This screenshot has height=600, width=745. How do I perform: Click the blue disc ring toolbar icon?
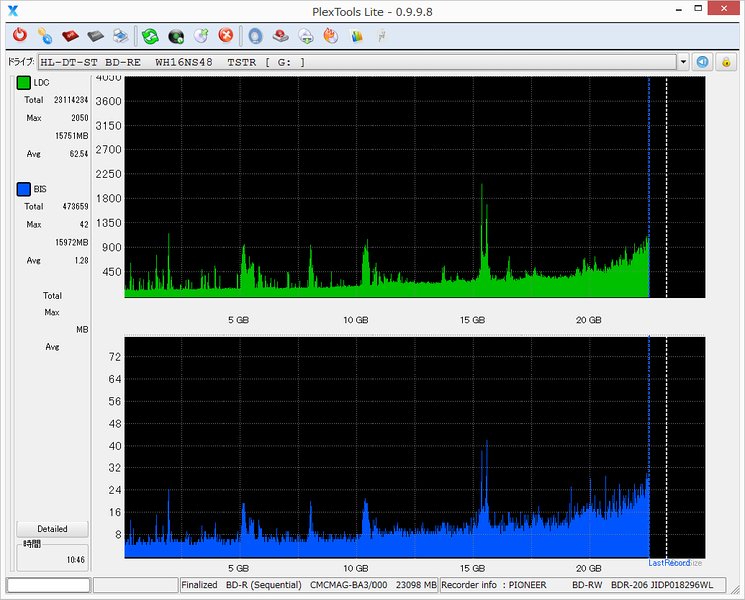point(256,36)
